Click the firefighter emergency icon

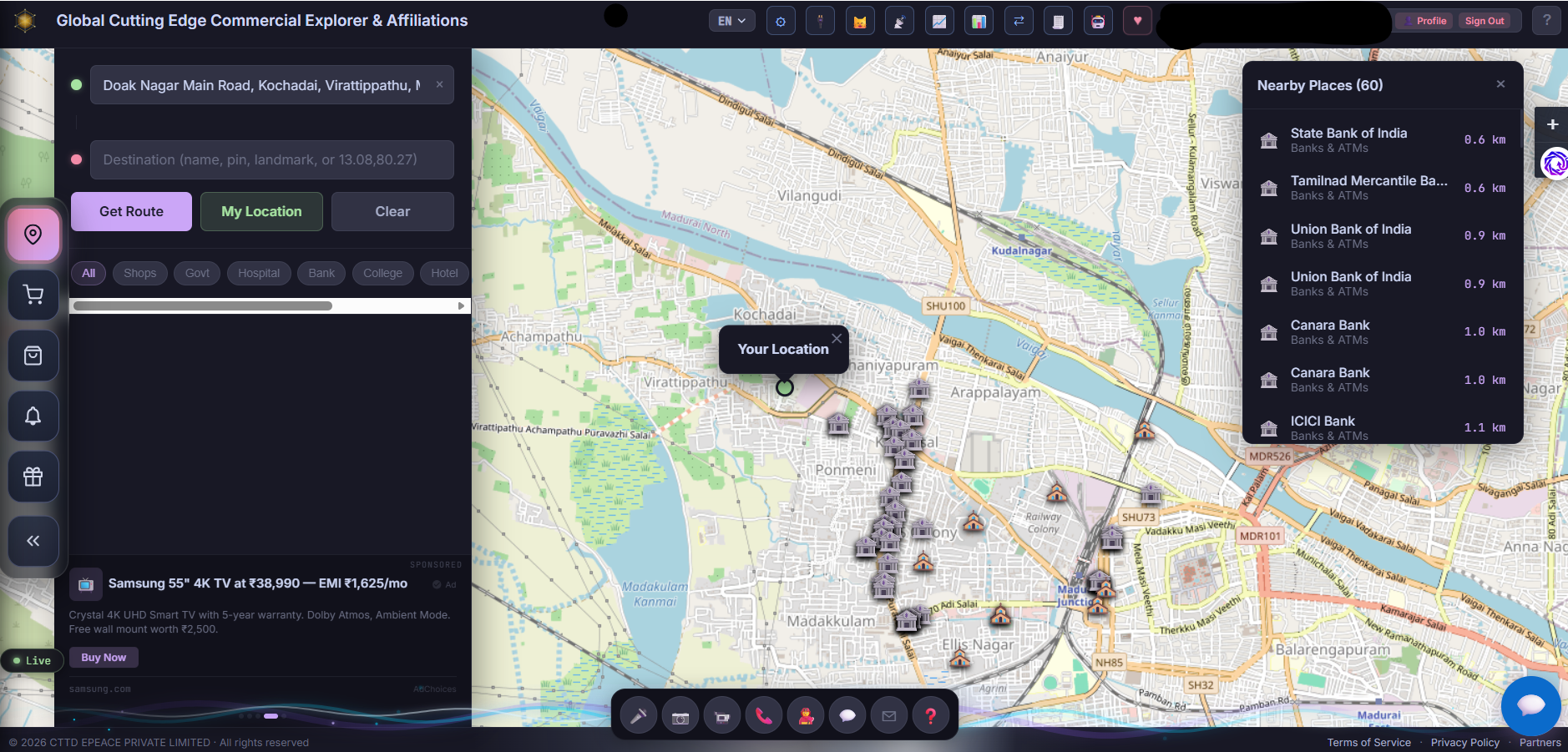pyautogui.click(x=806, y=716)
